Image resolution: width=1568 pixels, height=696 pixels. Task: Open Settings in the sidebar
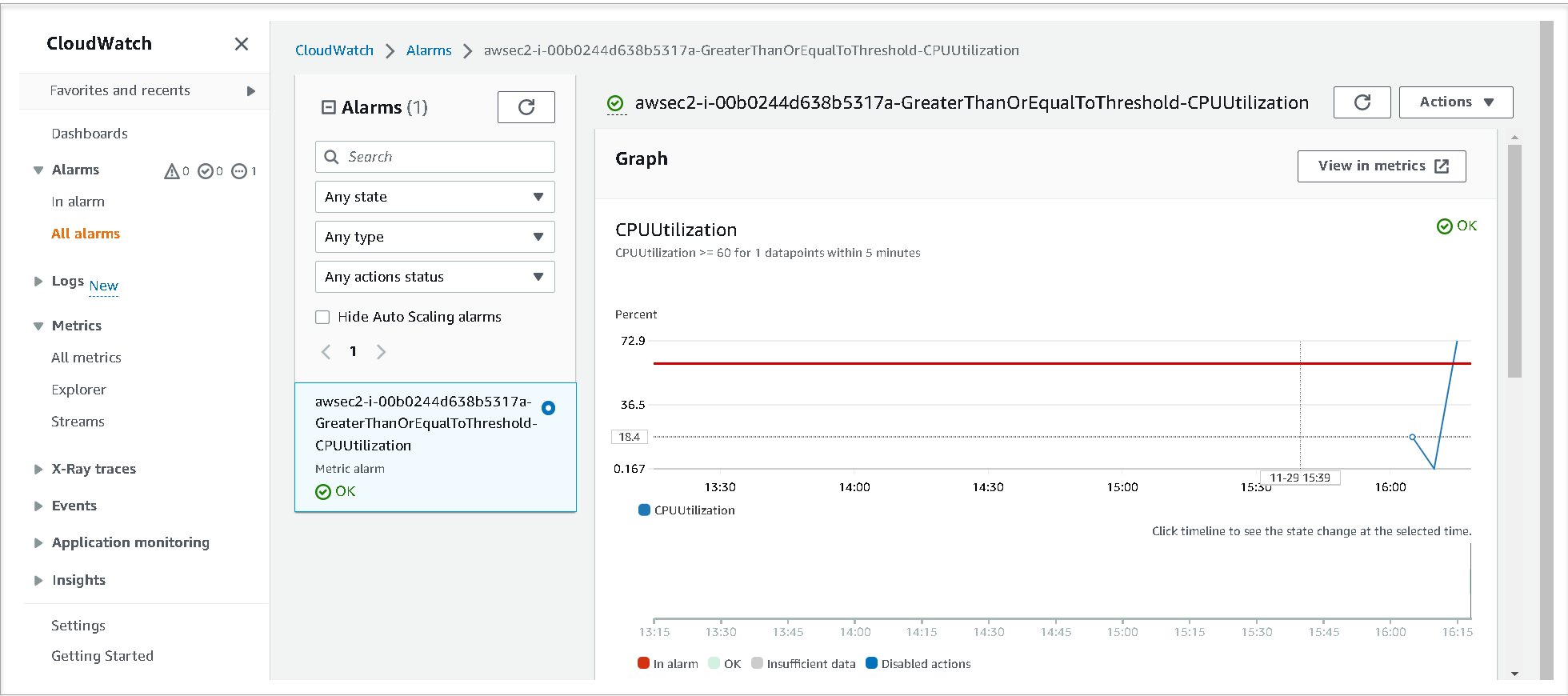click(78, 626)
